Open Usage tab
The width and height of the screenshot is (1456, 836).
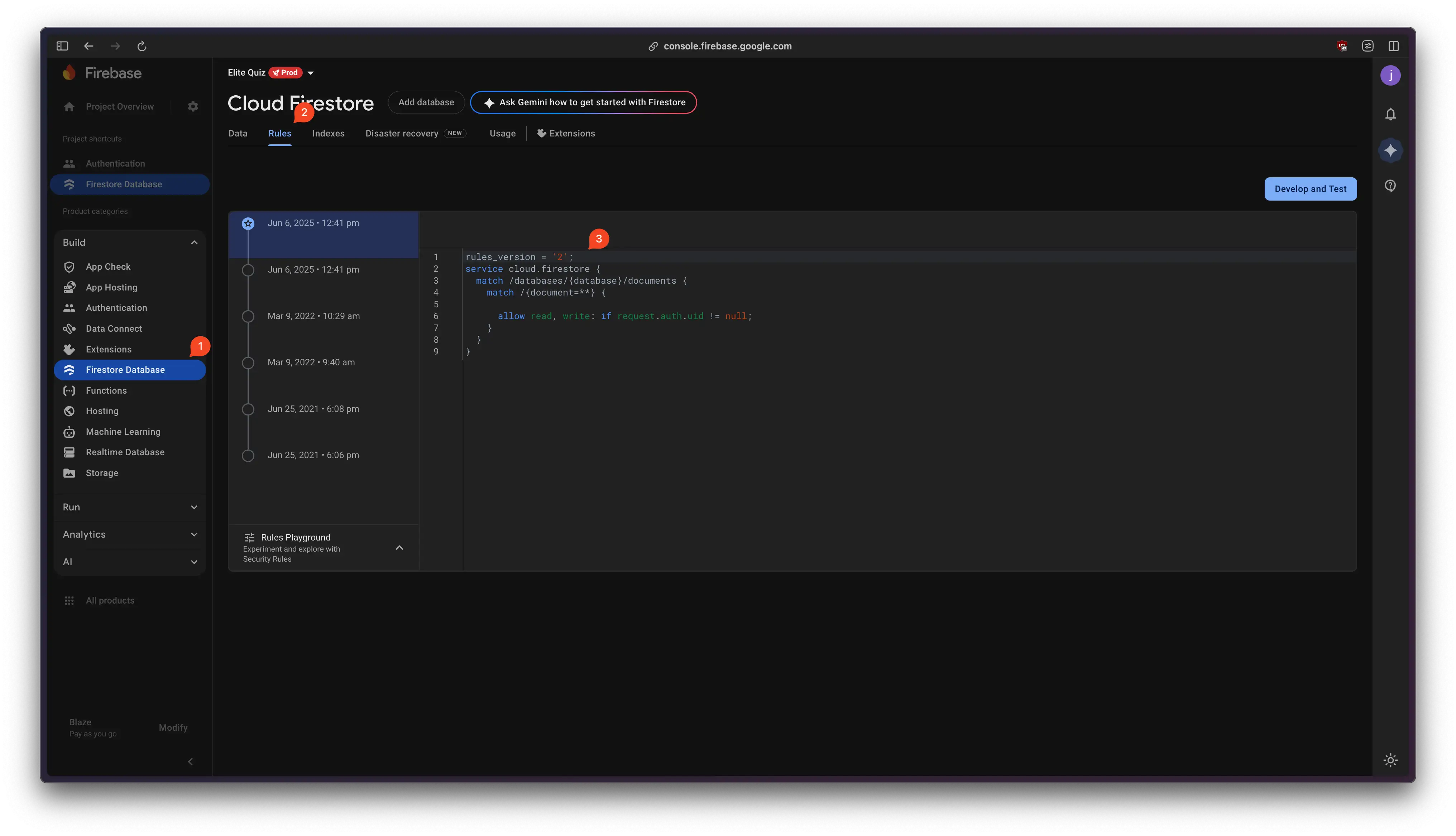click(x=502, y=133)
